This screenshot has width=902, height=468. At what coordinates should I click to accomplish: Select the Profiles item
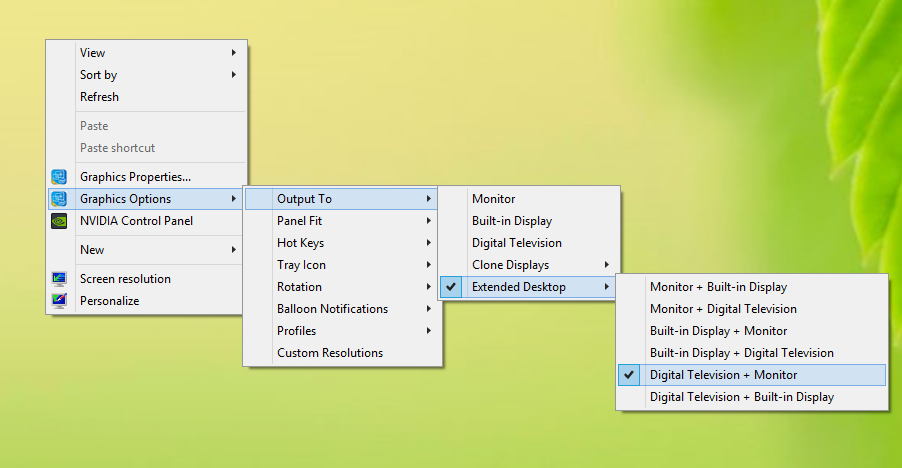(342, 331)
